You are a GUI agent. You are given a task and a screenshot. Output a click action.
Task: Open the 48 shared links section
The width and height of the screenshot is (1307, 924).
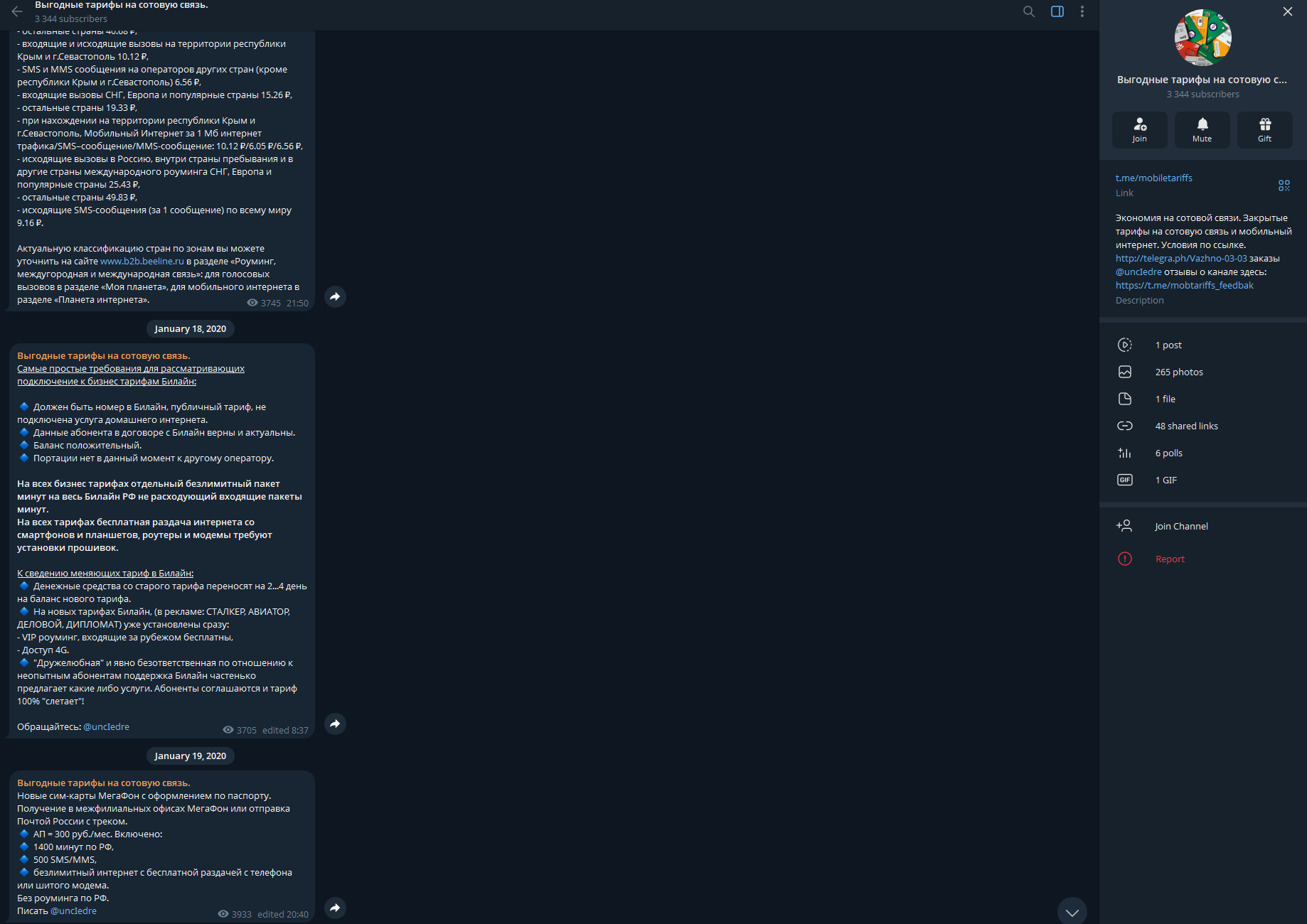pos(1203,426)
